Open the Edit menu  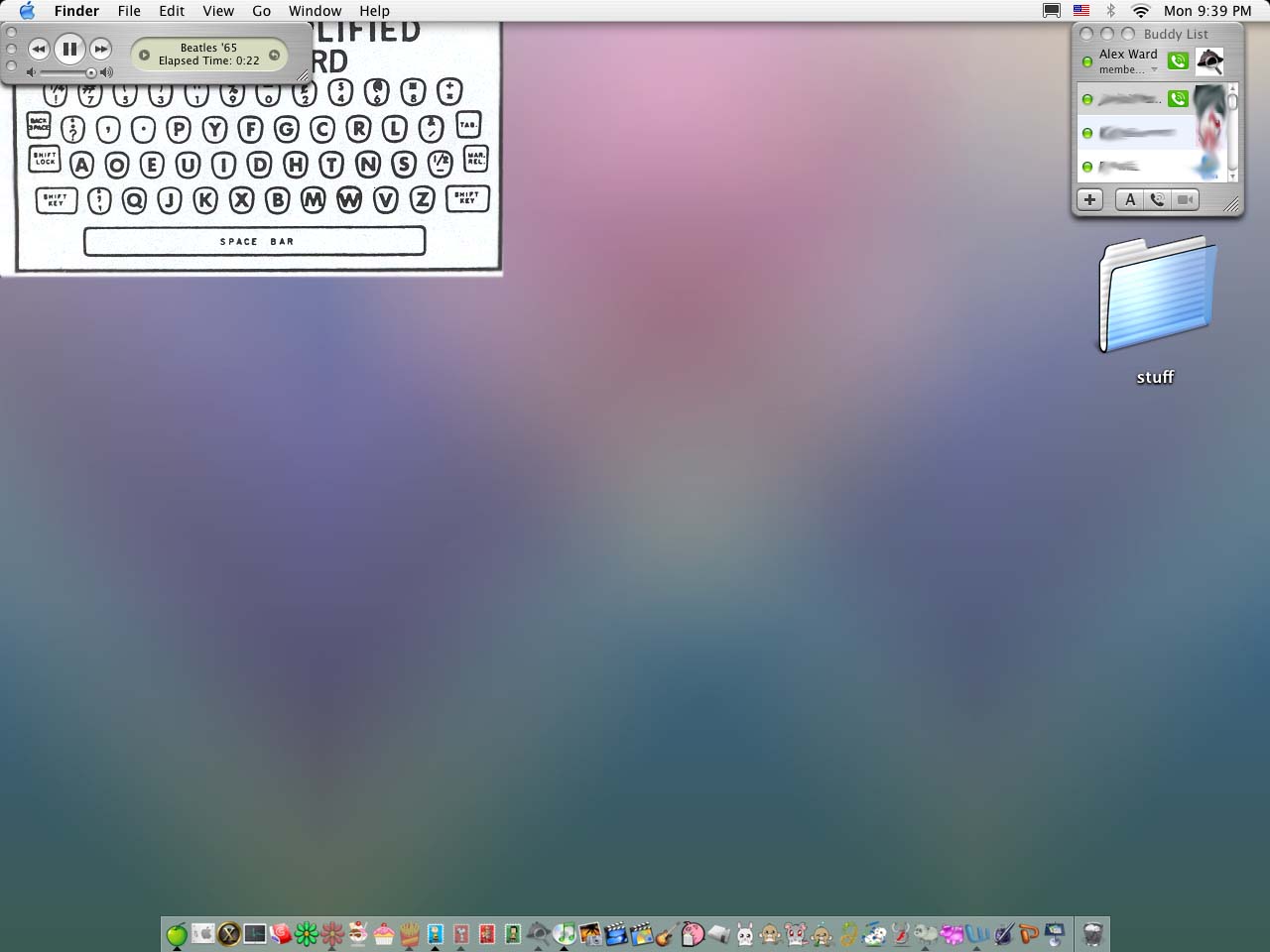tap(172, 11)
